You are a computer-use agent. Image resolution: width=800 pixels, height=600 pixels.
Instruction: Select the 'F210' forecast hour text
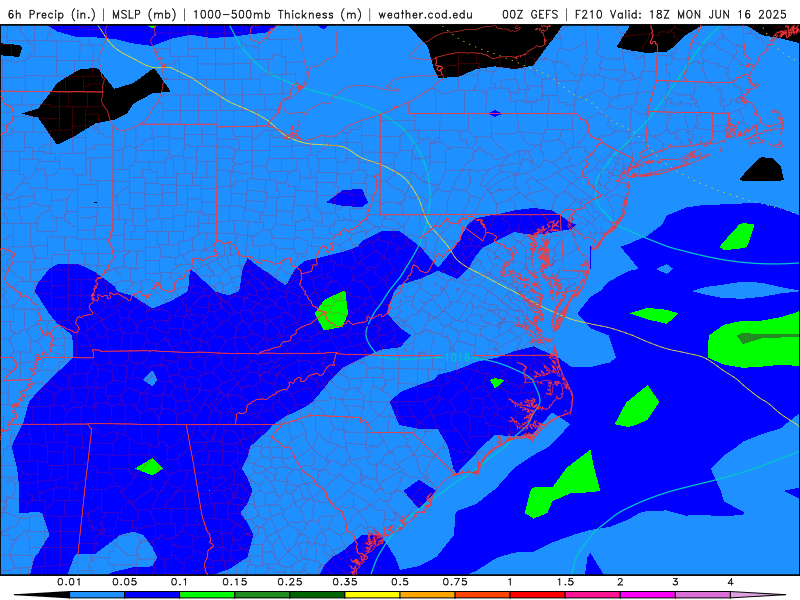tap(589, 14)
